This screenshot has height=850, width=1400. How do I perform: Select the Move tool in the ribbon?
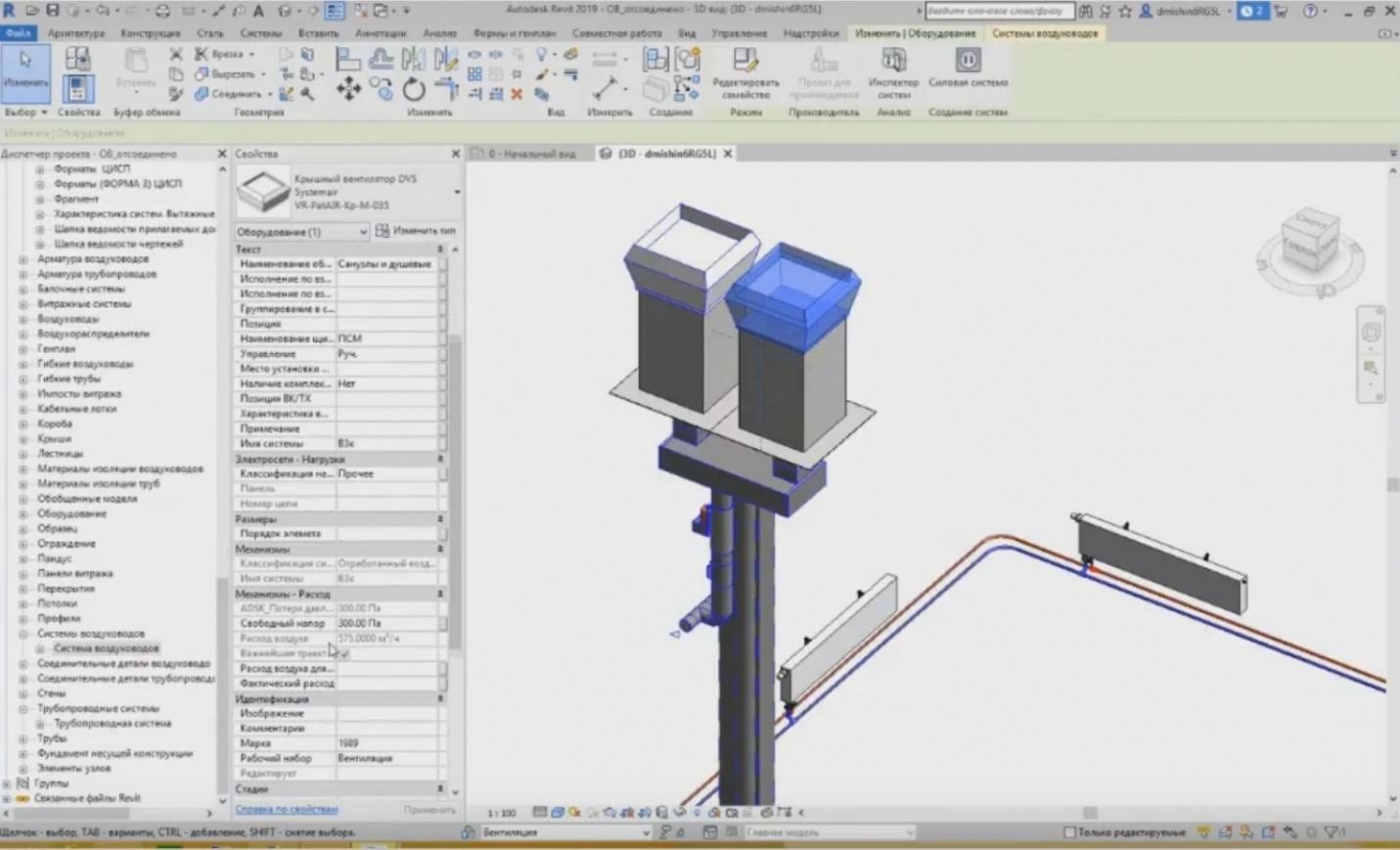349,89
